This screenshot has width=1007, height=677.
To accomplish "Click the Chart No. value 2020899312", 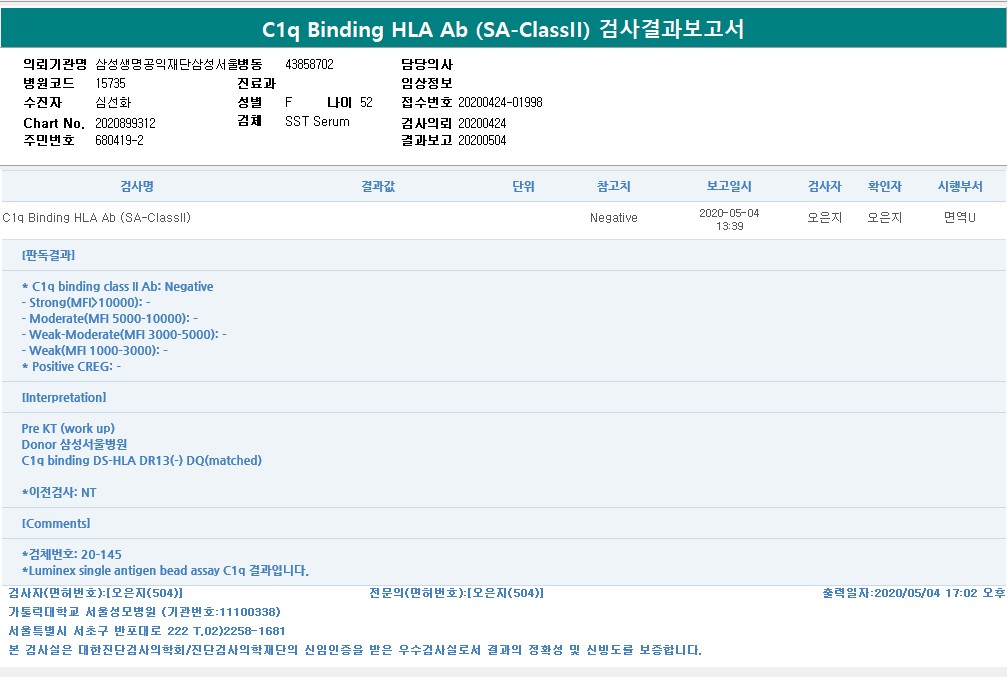I will pos(125,122).
